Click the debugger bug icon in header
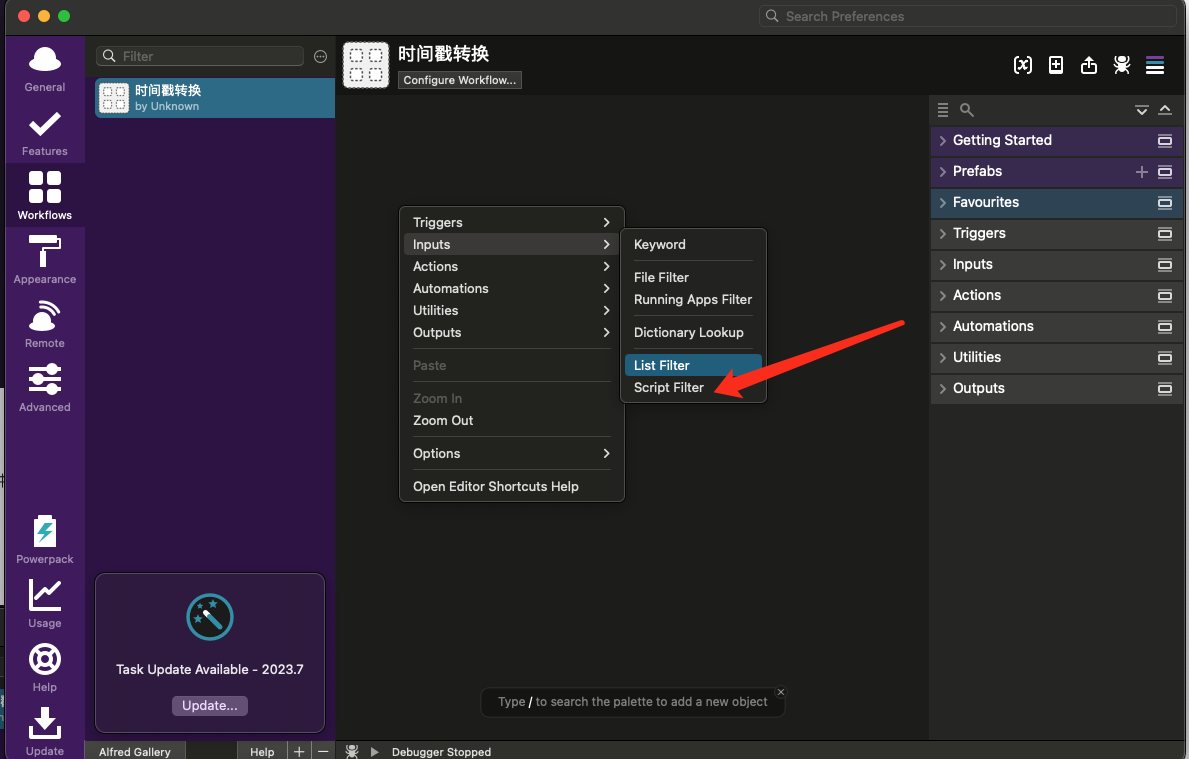 (x=1122, y=65)
